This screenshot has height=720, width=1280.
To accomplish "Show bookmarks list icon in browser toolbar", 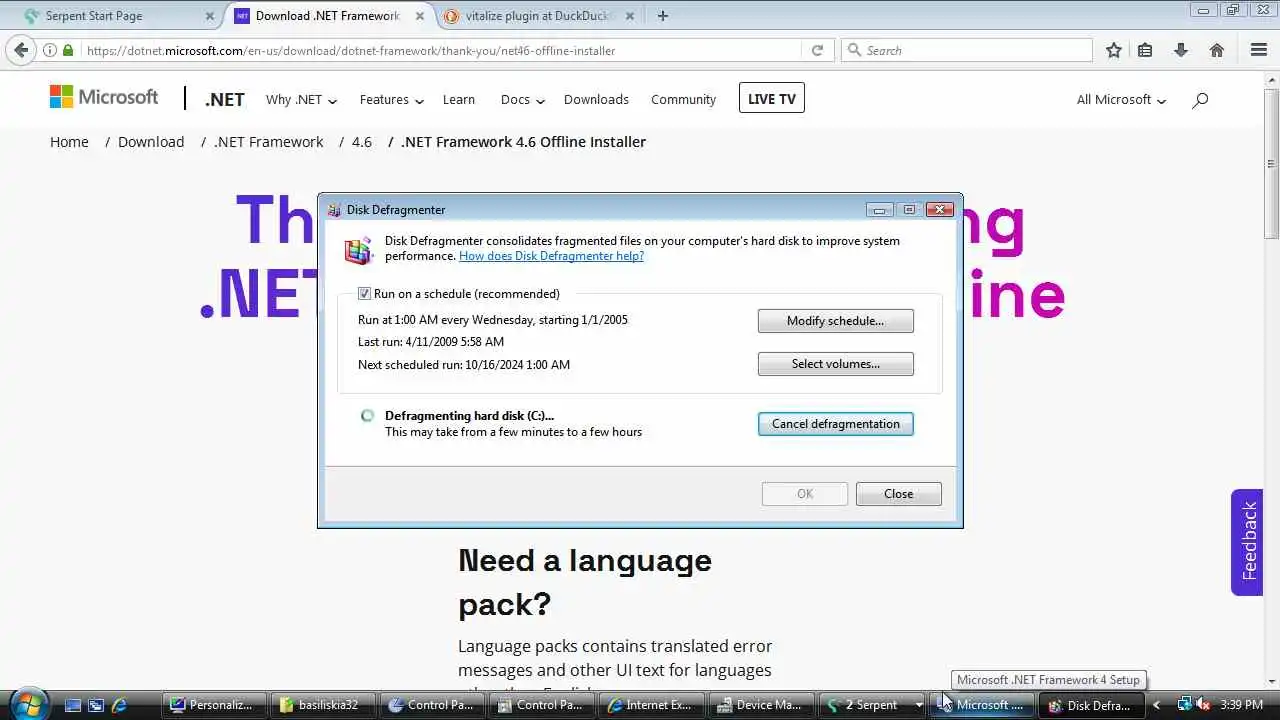I will click(x=1145, y=50).
